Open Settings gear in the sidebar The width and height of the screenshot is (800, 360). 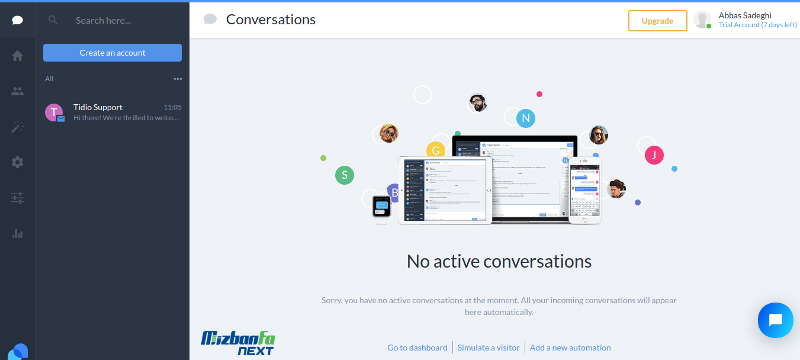click(x=17, y=163)
